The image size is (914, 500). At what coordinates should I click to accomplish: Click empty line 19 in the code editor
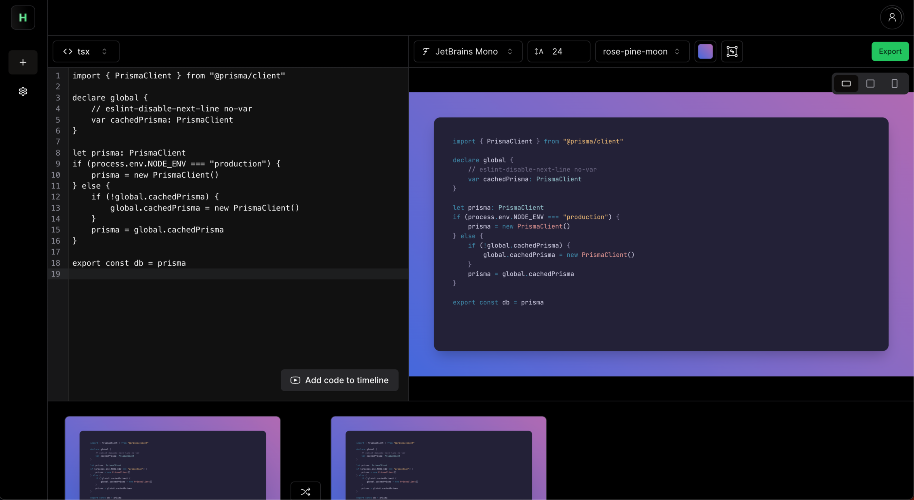(x=238, y=274)
